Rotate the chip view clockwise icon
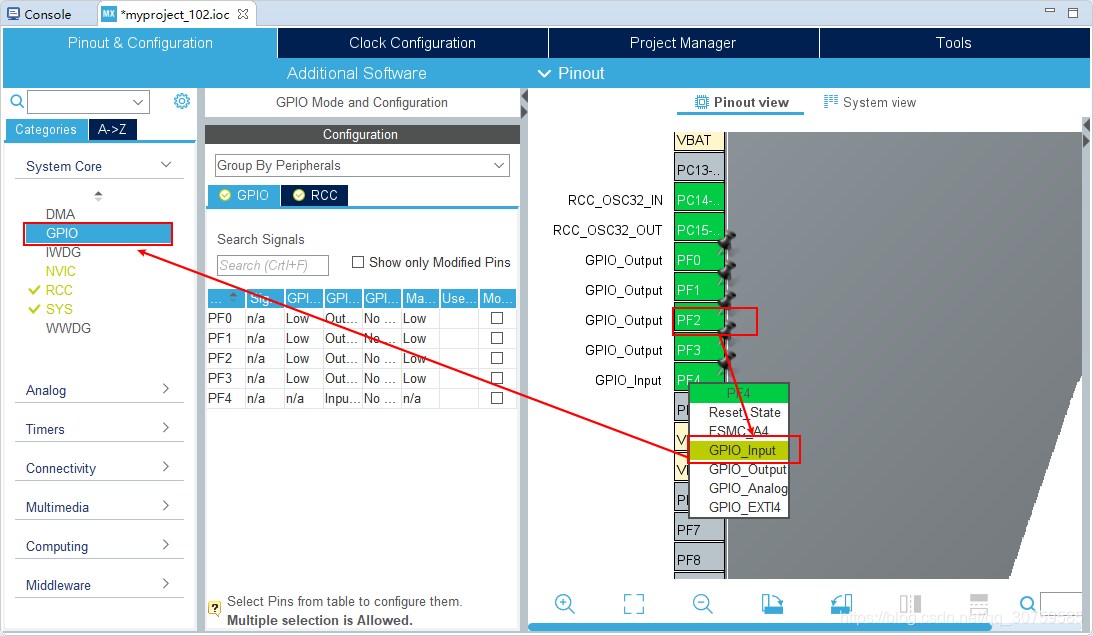1093x636 pixels. [772, 604]
